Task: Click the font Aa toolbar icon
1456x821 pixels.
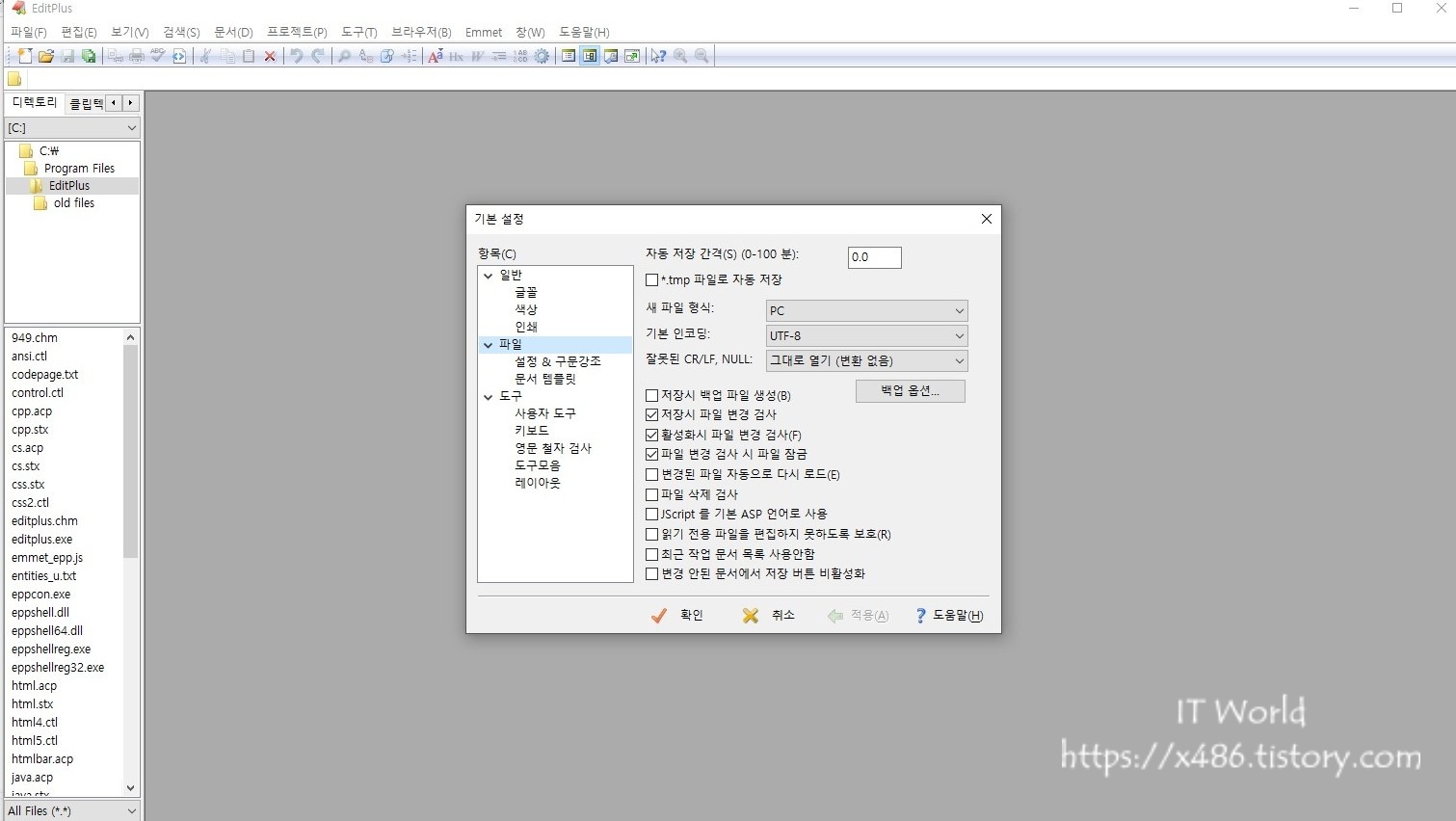Action: coord(436,56)
